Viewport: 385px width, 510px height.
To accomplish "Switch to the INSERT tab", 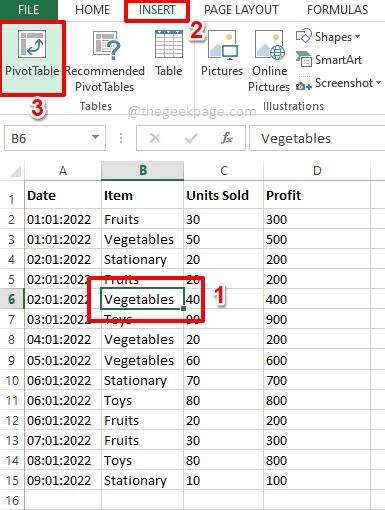I will coord(157,10).
